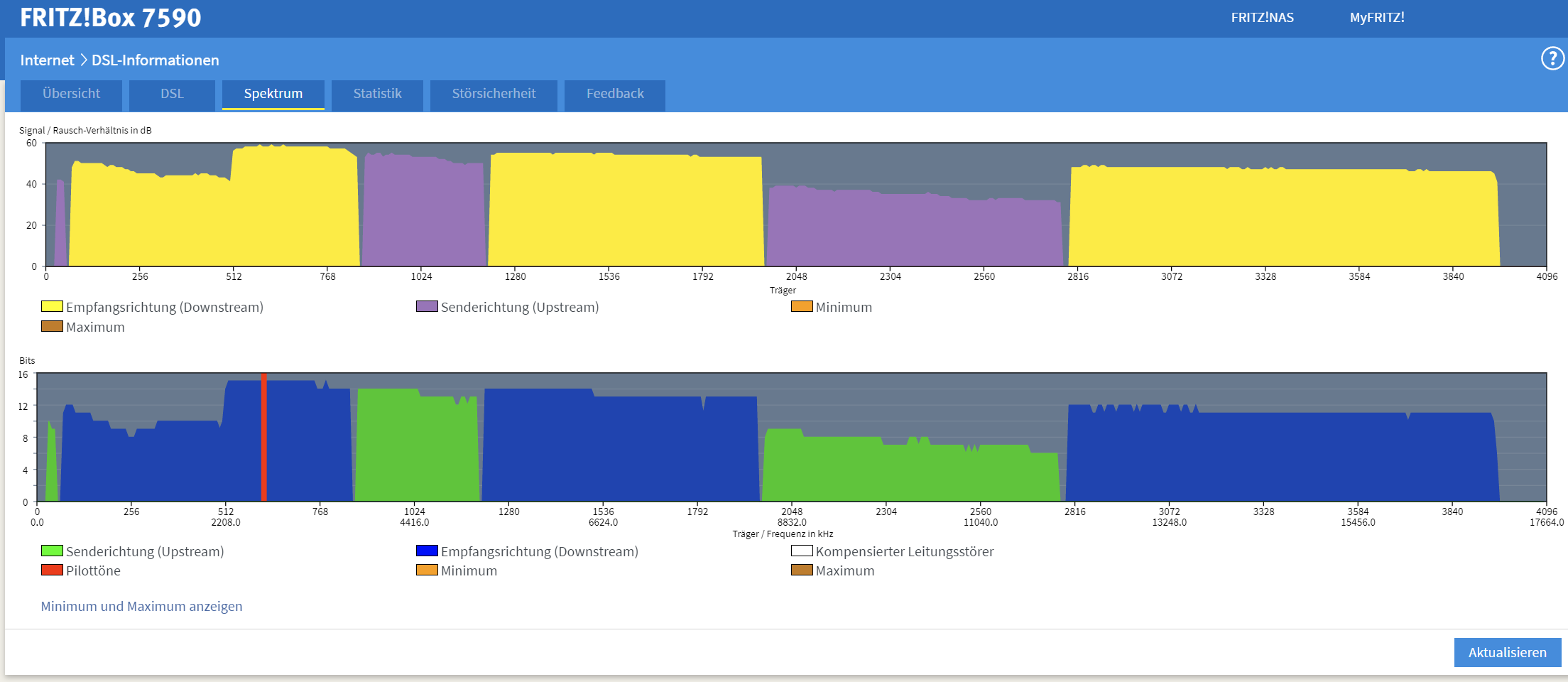Open the DSL tab

172,94
